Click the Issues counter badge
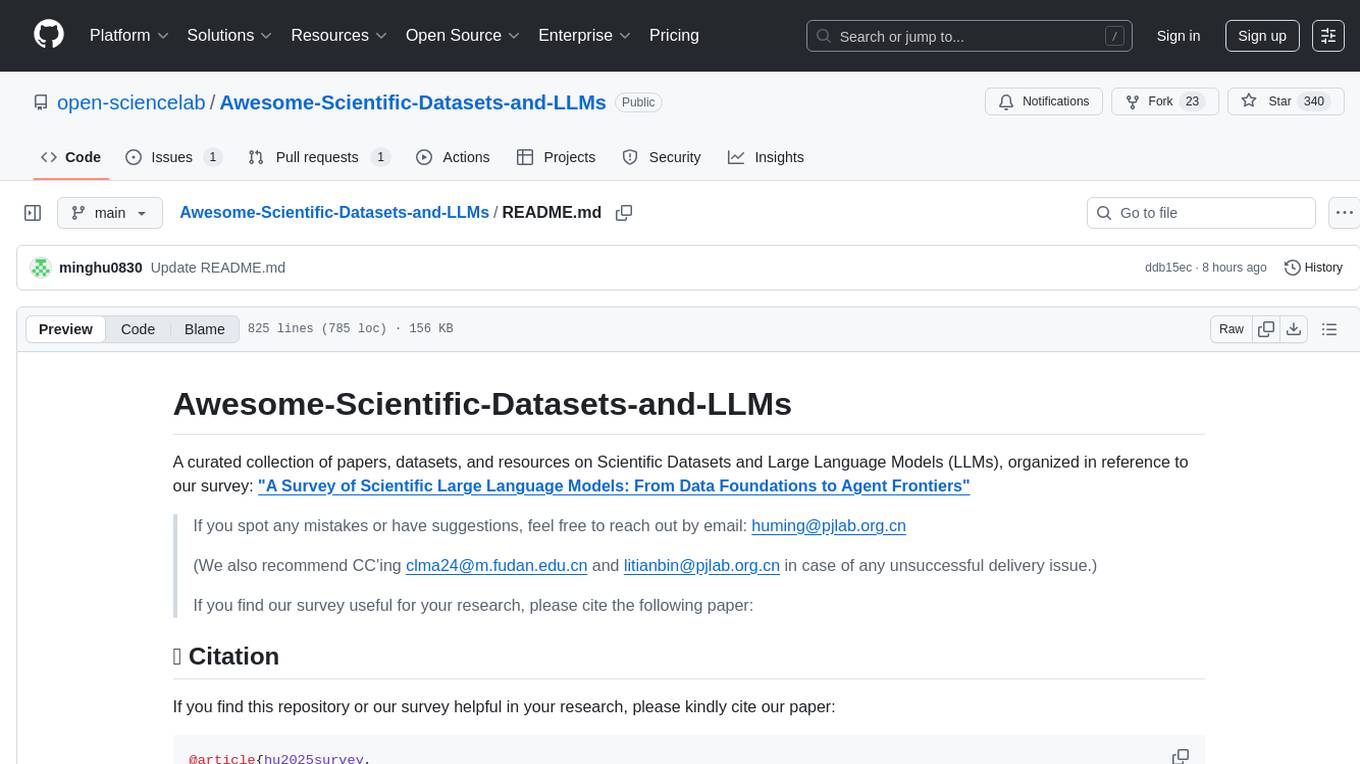Viewport: 1360px width, 764px height. click(x=212, y=157)
